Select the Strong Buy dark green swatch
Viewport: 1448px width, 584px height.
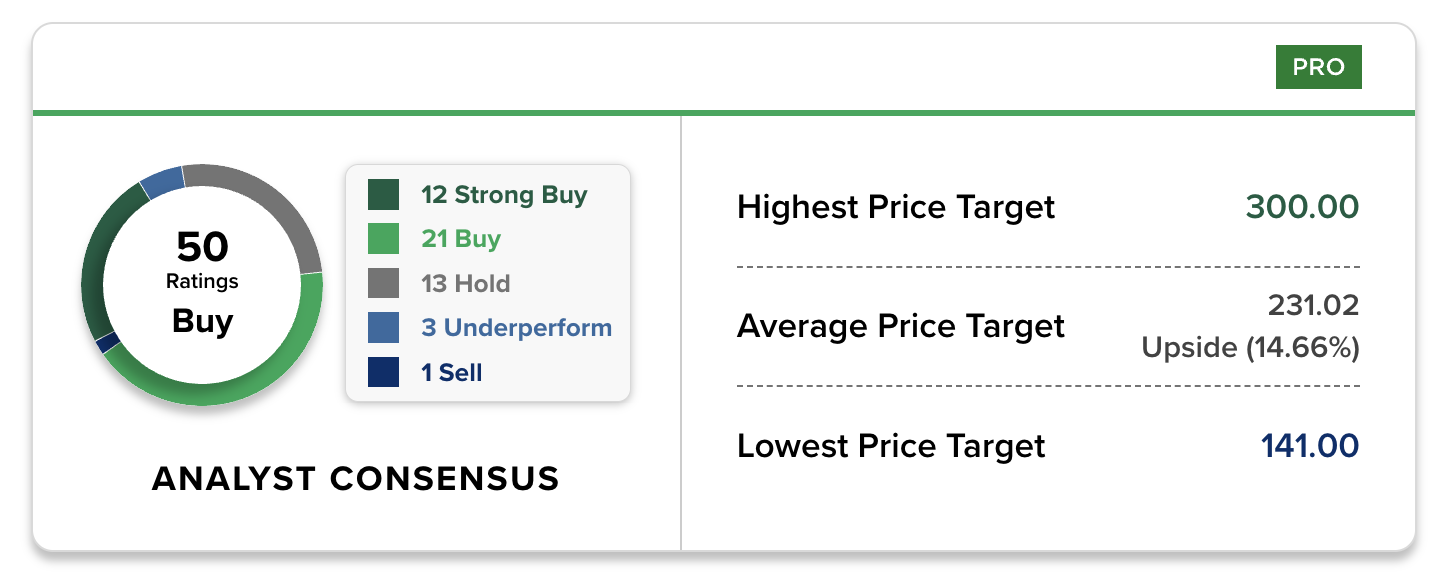pos(383,195)
